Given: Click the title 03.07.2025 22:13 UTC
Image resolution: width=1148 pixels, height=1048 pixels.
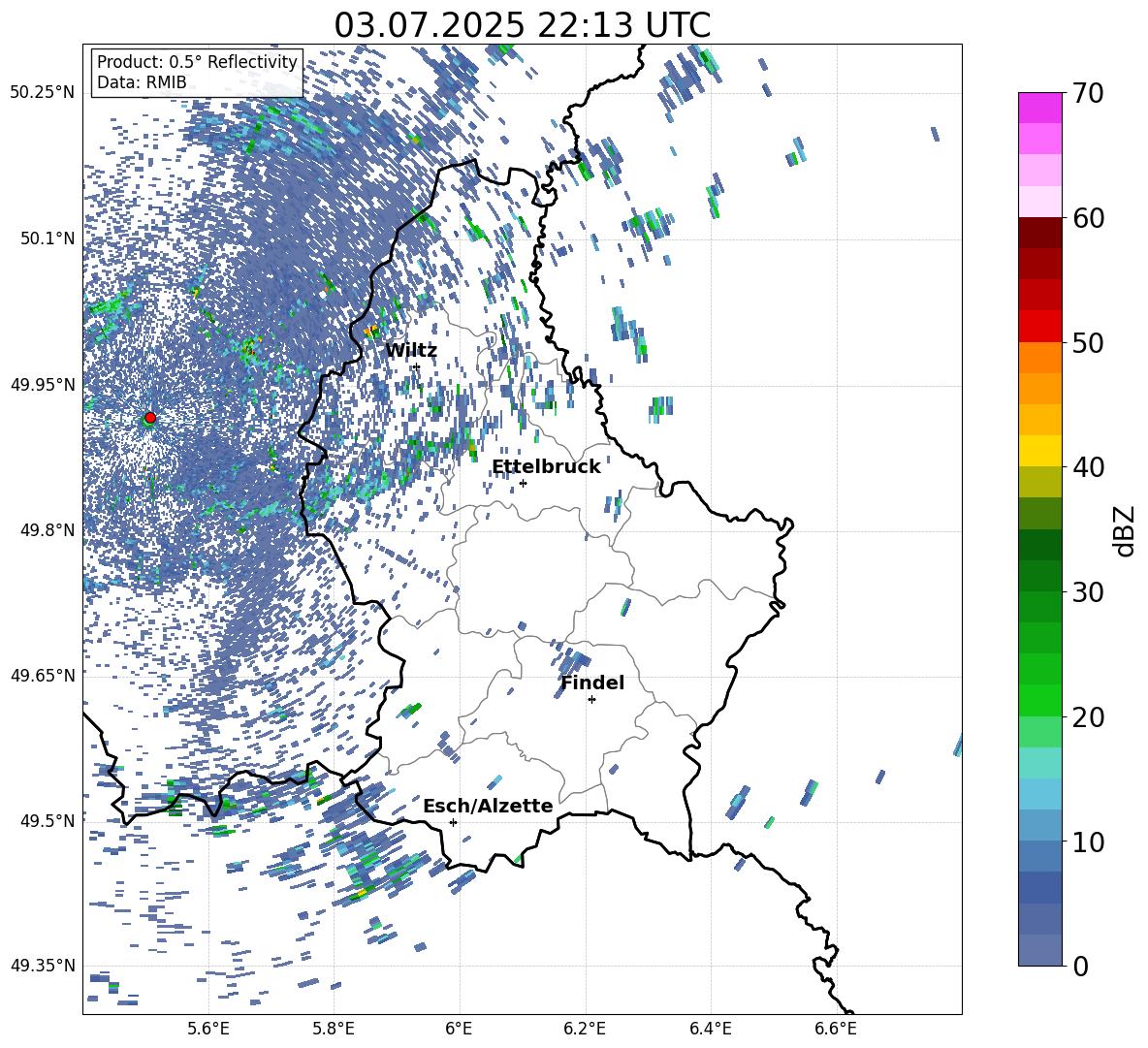Looking at the screenshot, I should 522,25.
